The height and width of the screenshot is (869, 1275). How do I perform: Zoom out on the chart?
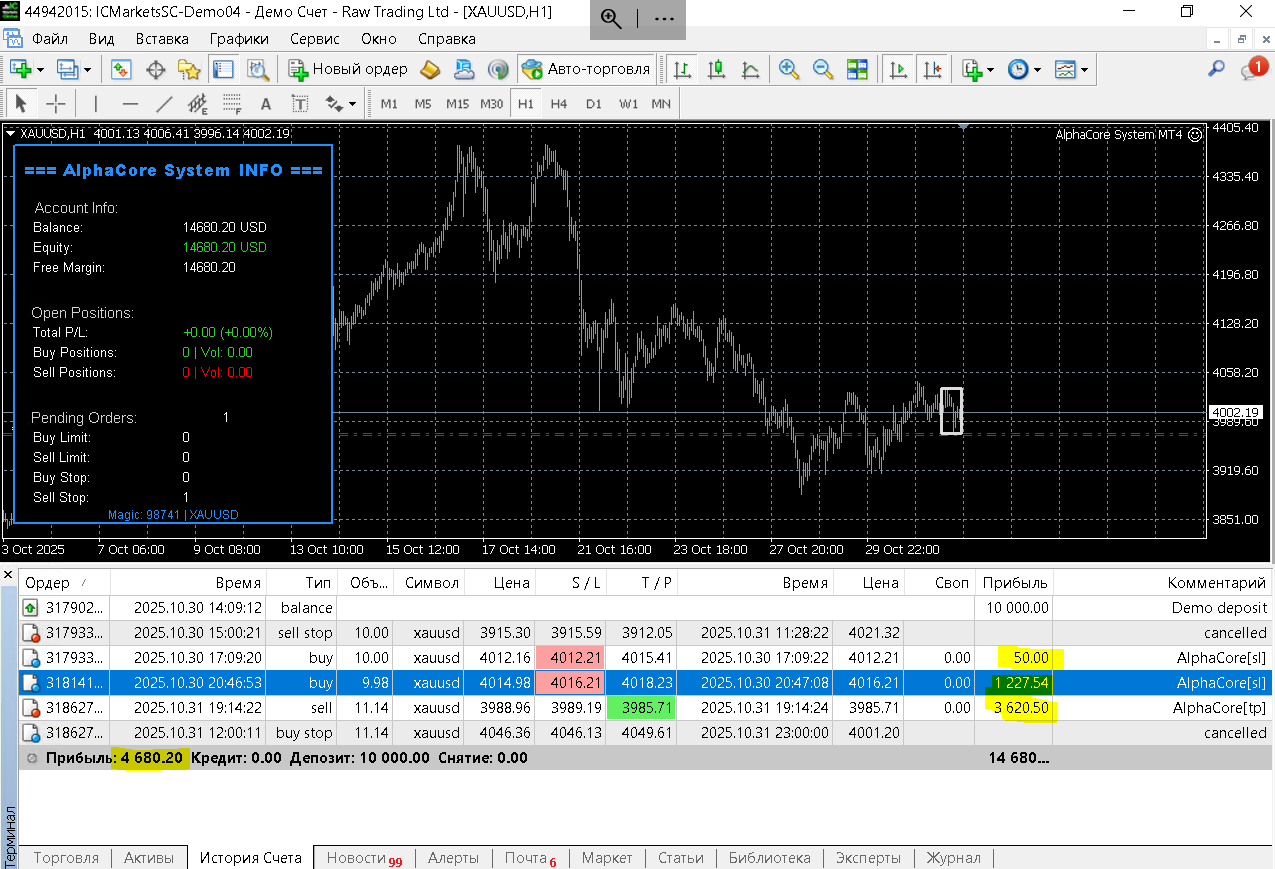tap(822, 70)
